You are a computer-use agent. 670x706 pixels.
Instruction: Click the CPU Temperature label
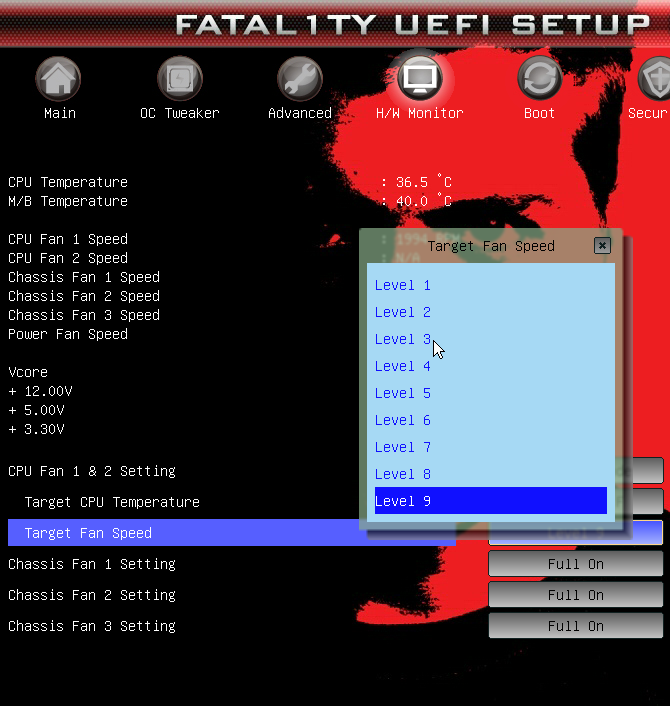pos(68,182)
